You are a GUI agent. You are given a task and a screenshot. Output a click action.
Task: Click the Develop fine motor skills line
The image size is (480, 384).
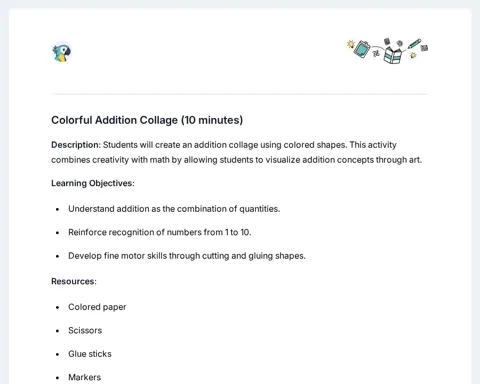[187, 256]
